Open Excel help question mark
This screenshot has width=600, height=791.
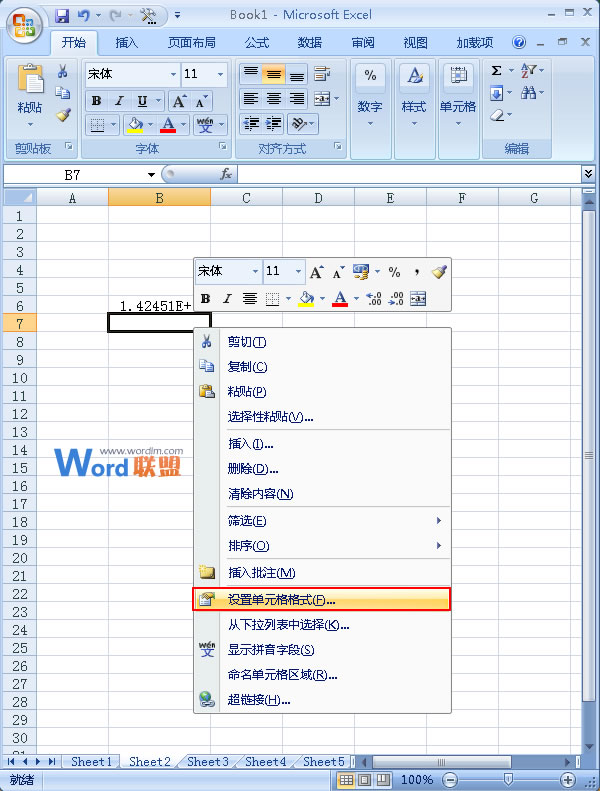pos(519,42)
